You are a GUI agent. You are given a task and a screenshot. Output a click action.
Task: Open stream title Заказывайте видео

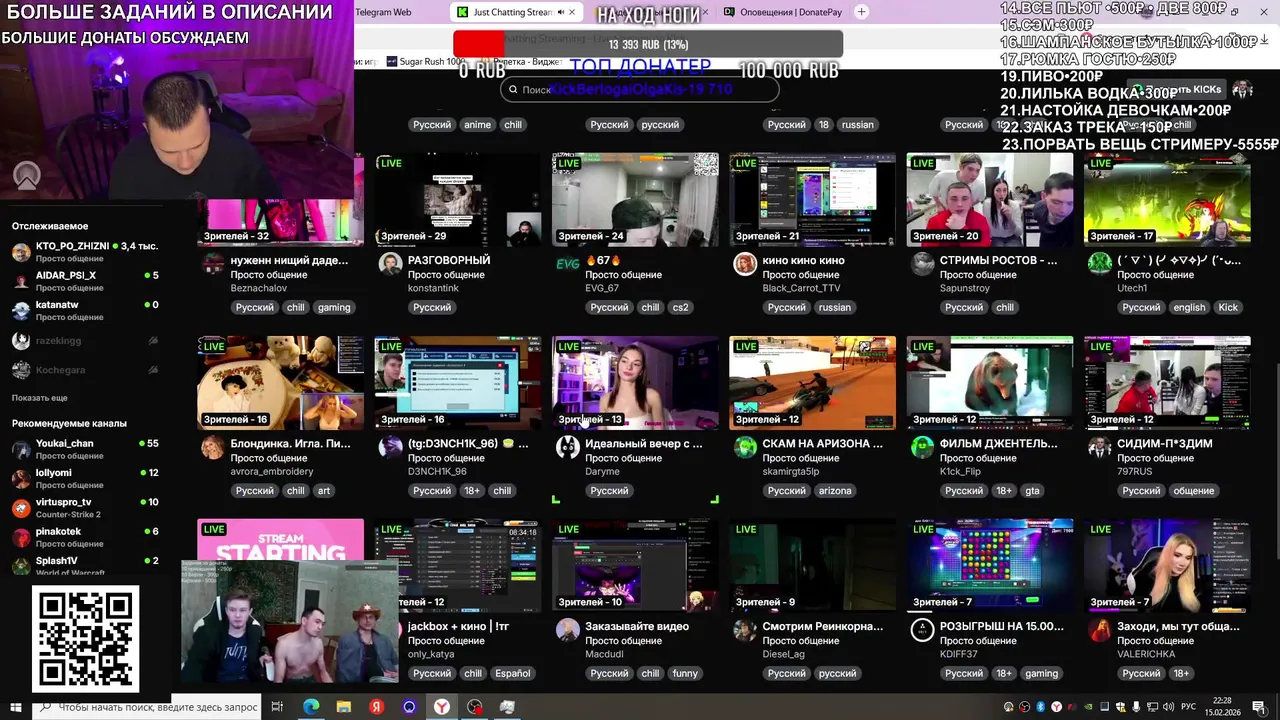pyautogui.click(x=637, y=626)
